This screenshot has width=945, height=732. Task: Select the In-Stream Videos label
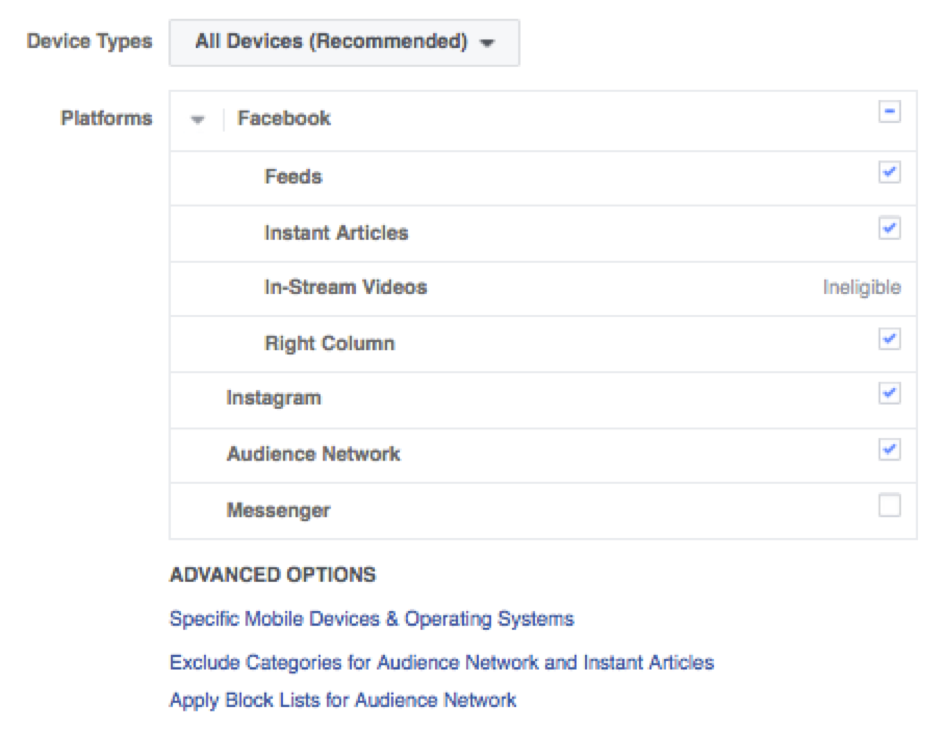tap(346, 287)
